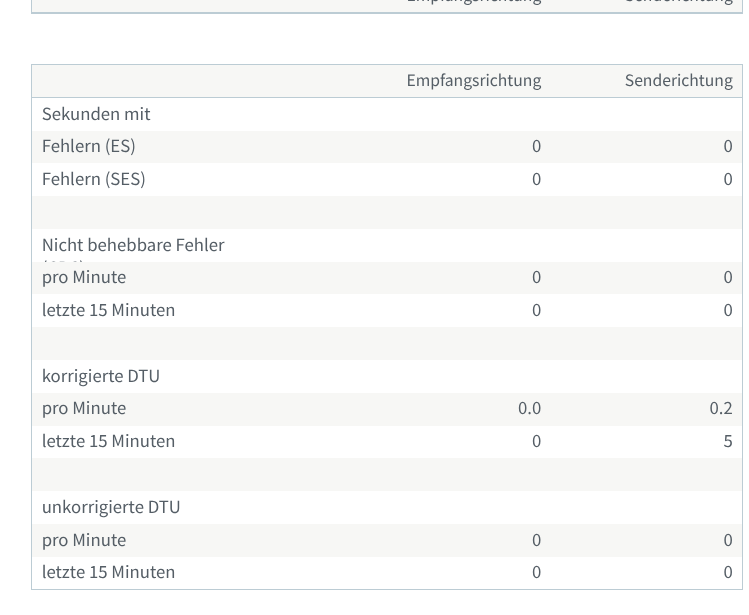This screenshot has height=615, width=749.
Task: Click the "korrigierte DTU" section heading
Action: (101, 376)
